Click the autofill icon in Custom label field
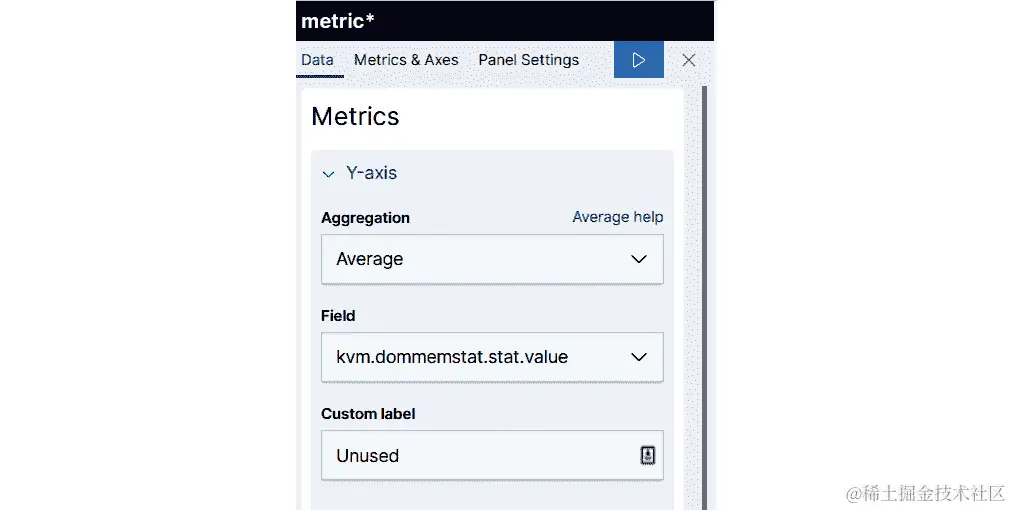1012x510 pixels. click(647, 456)
